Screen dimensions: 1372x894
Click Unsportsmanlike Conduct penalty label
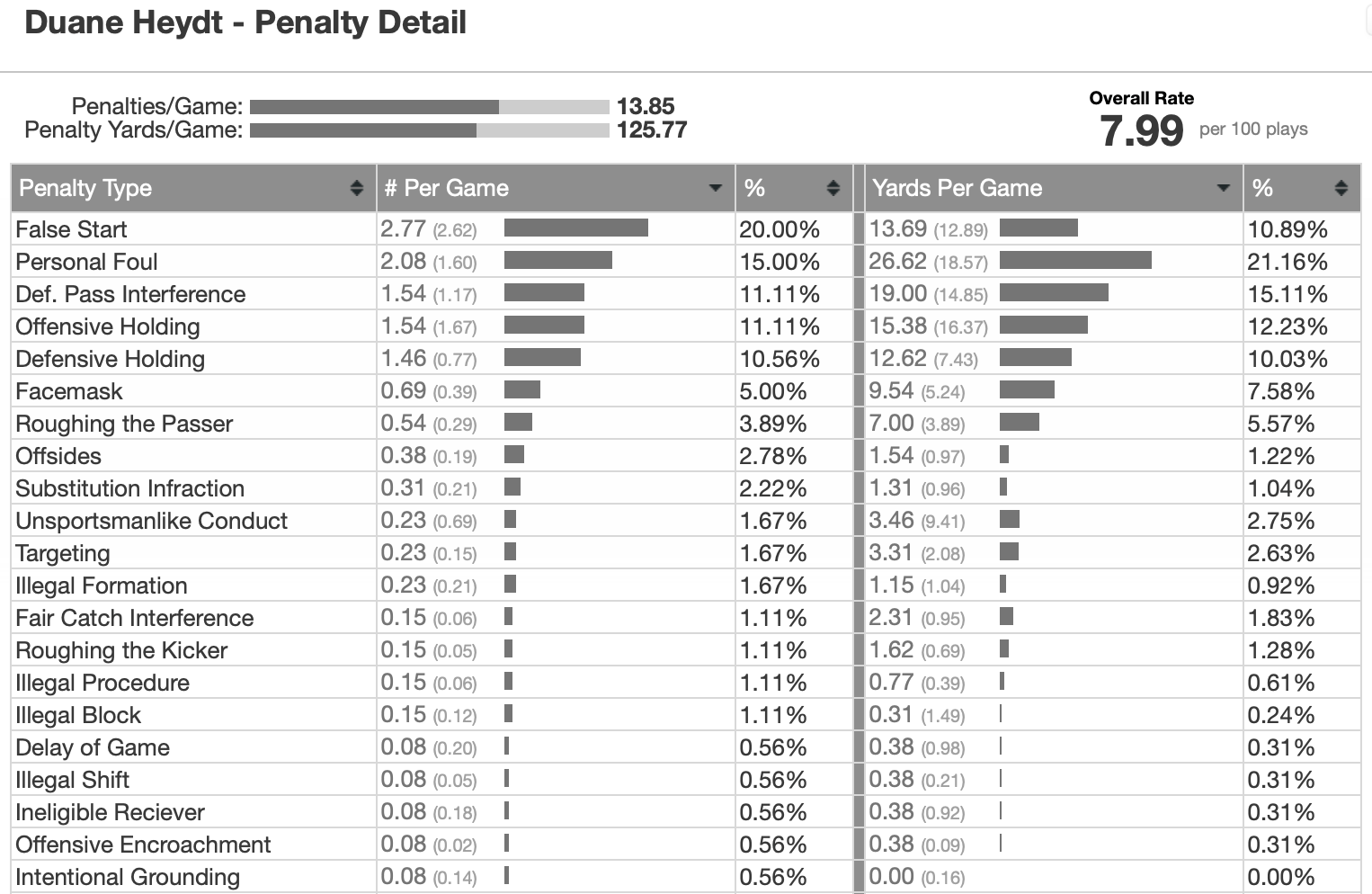click(x=151, y=521)
